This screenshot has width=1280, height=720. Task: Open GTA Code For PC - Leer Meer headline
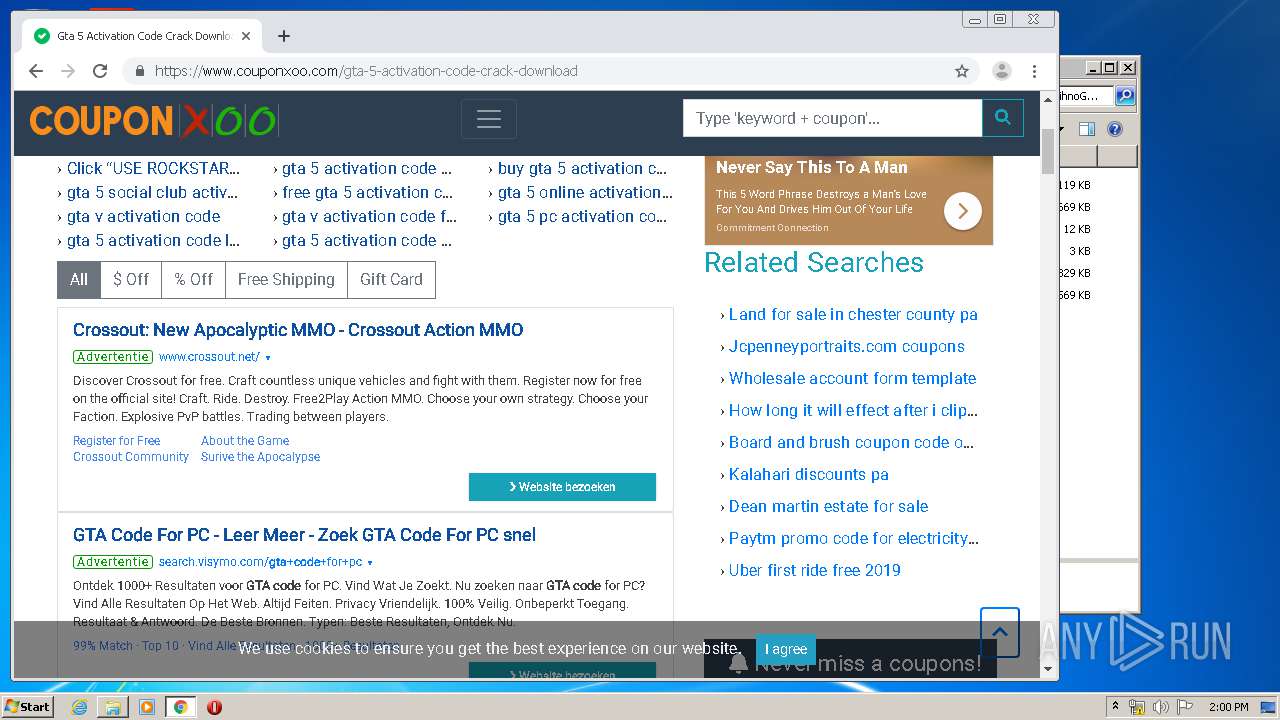[x=304, y=535]
